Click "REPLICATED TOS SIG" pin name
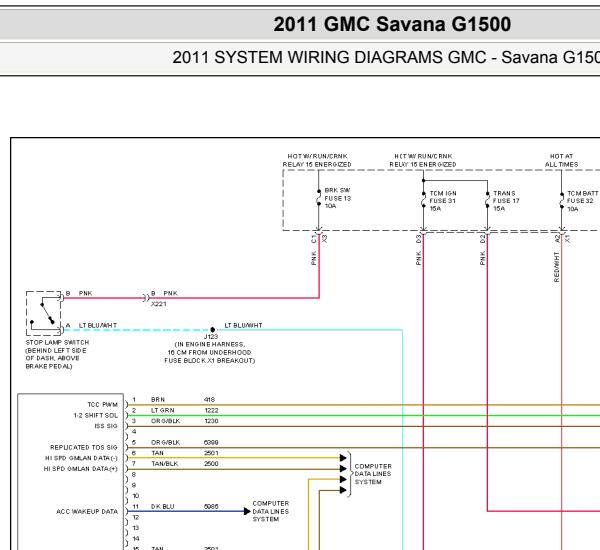 (84, 447)
